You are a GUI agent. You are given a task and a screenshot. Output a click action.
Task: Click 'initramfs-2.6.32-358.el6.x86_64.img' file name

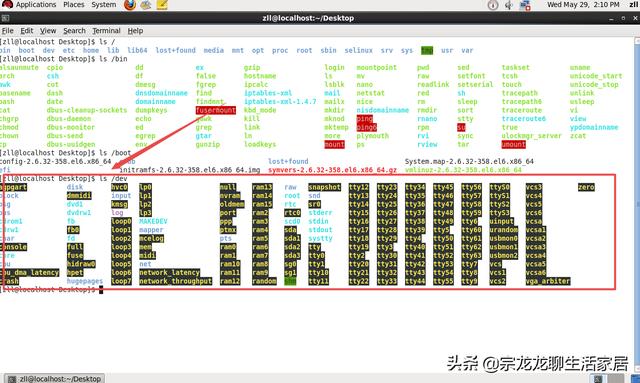click(189, 170)
